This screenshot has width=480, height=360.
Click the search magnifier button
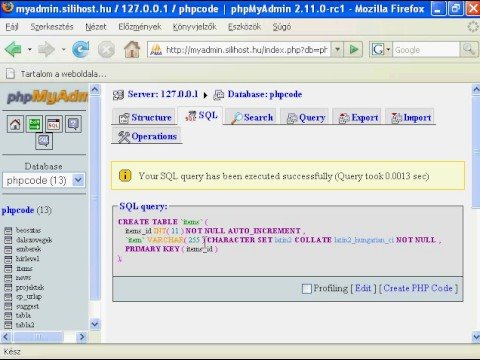point(469,50)
